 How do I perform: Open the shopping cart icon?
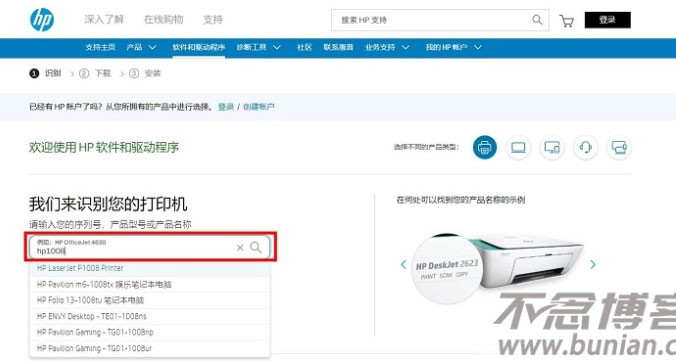coord(566,21)
